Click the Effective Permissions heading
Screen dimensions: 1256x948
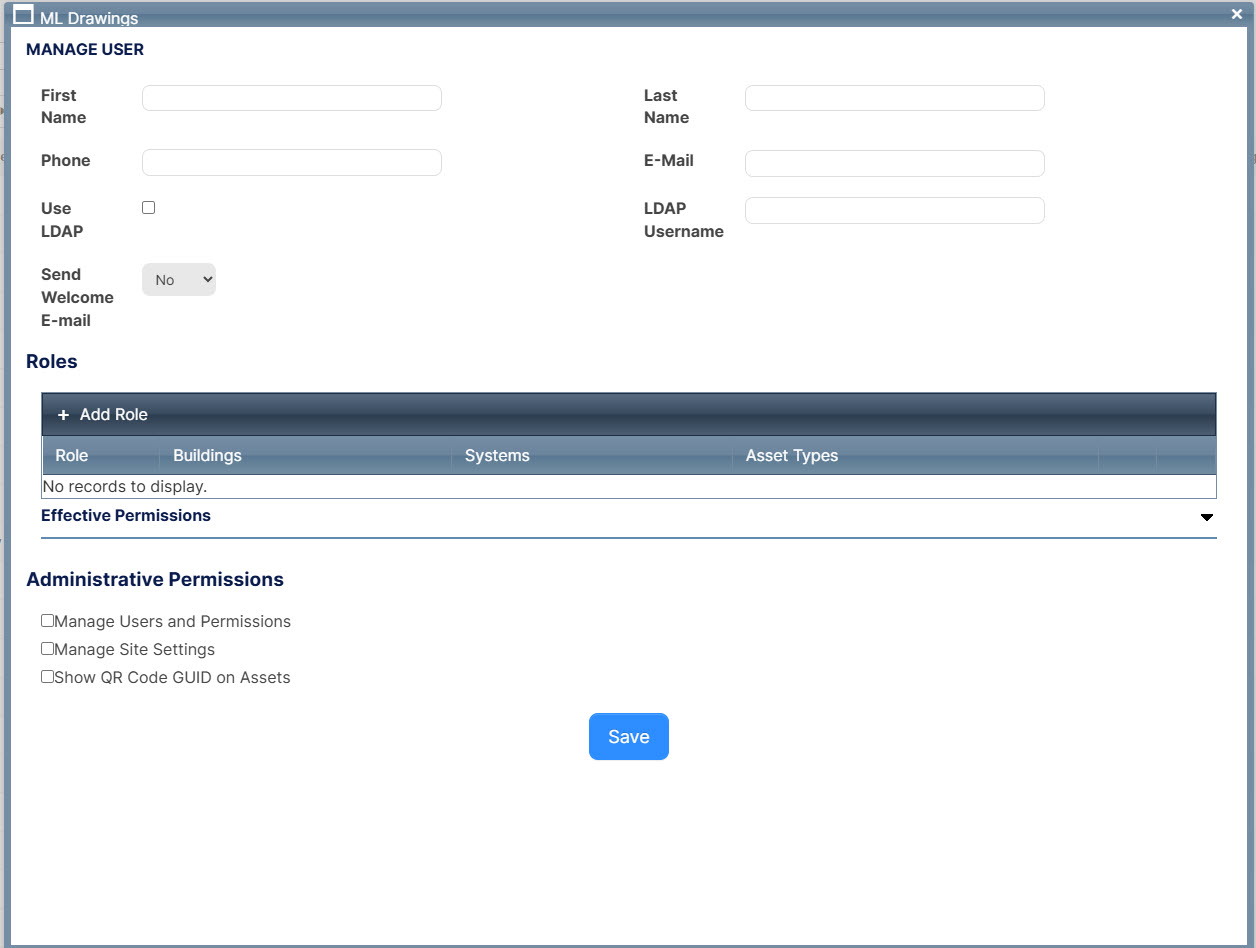[x=126, y=516]
